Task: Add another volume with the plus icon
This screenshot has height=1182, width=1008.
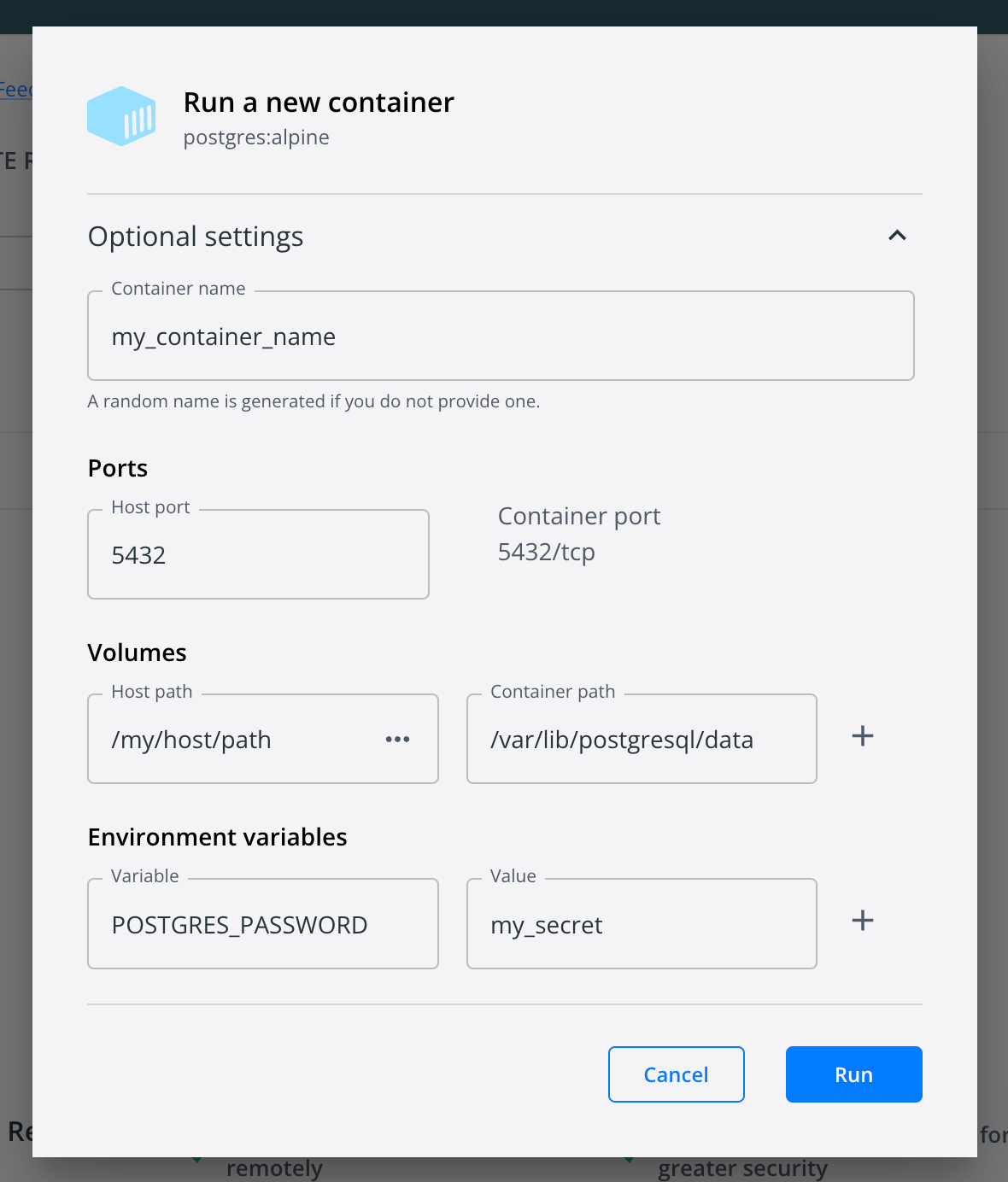Action: [863, 736]
